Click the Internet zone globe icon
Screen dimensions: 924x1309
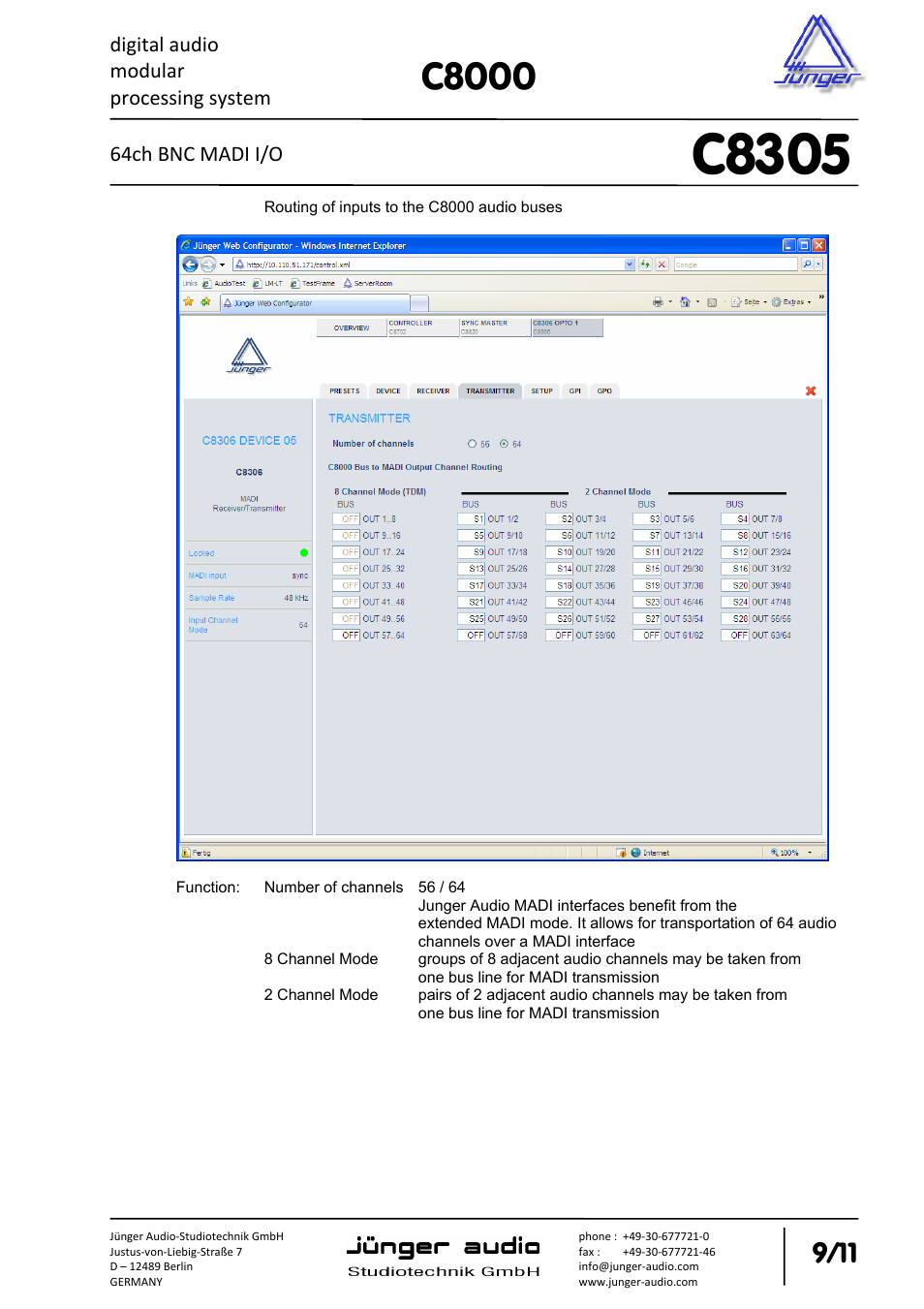(636, 853)
